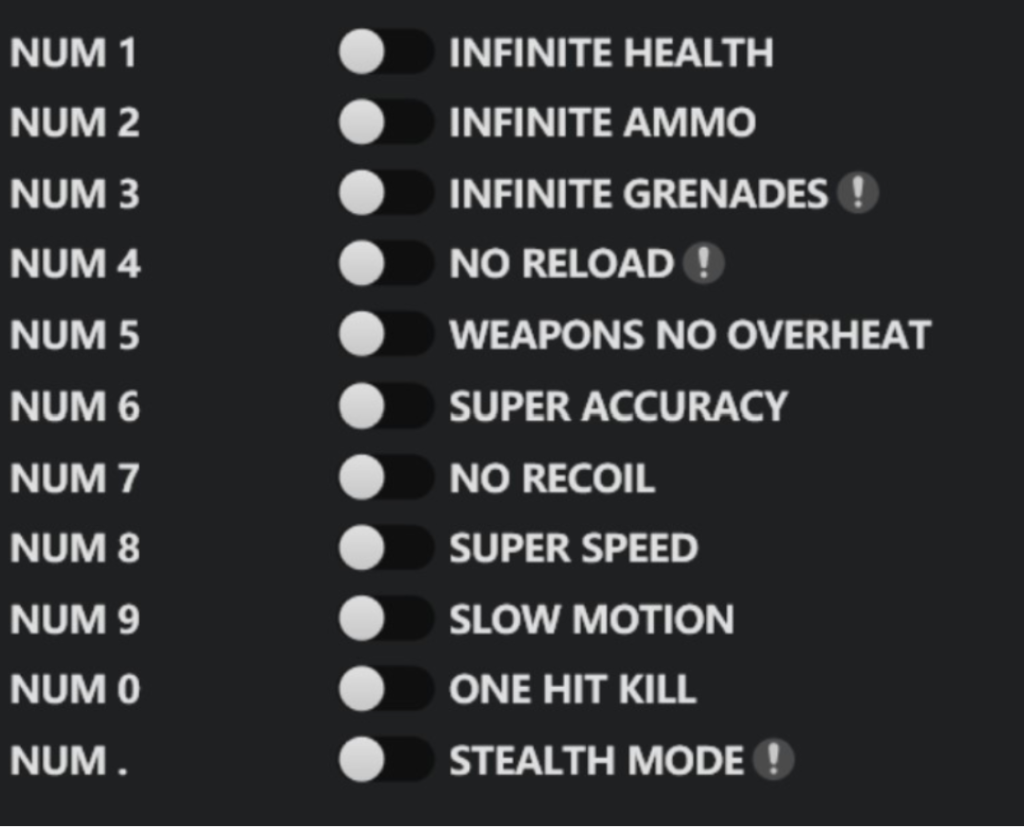Click the NUM 1 hotkey label
The height and width of the screenshot is (827, 1024).
(x=73, y=52)
